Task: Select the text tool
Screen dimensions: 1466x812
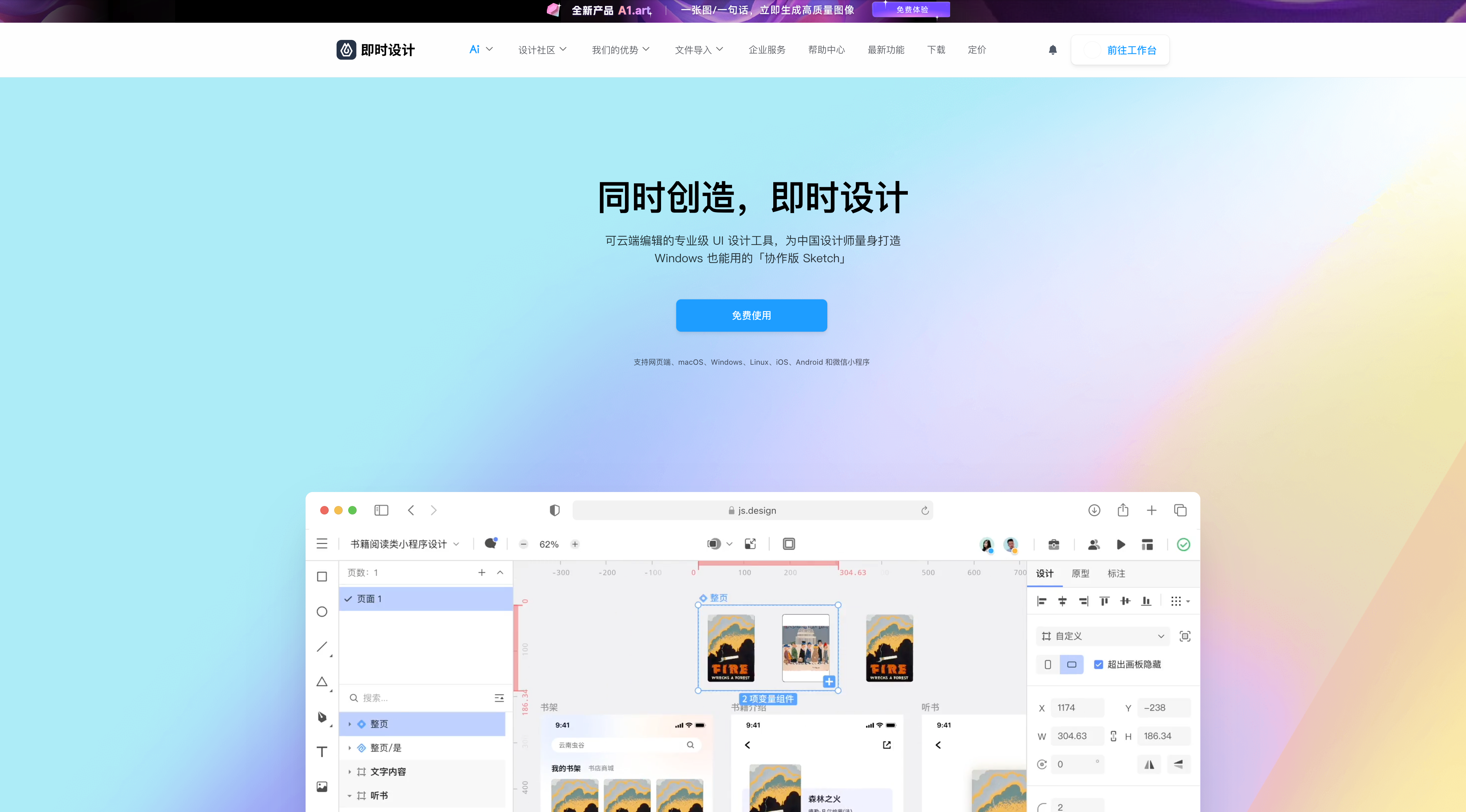Action: coord(321,752)
